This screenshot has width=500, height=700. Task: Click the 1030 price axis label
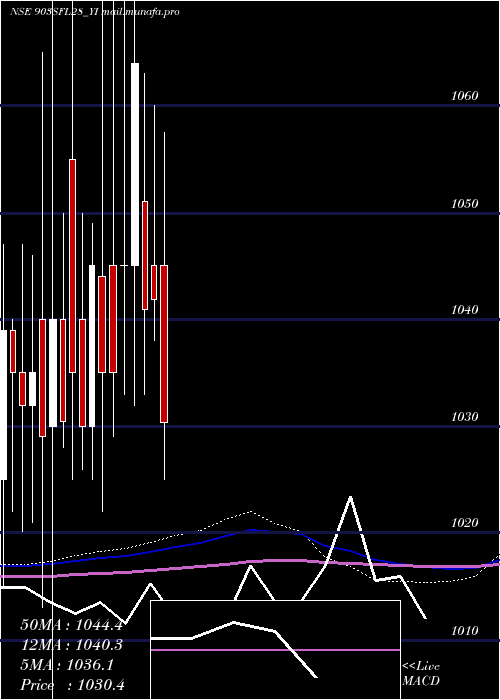(x=465, y=417)
